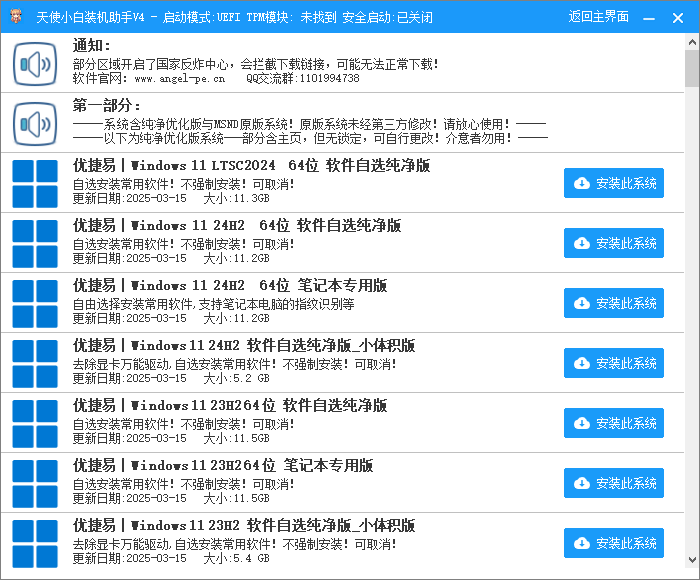Click Windows logo of LTSC2024 entry
700x580 pixels.
35,184
